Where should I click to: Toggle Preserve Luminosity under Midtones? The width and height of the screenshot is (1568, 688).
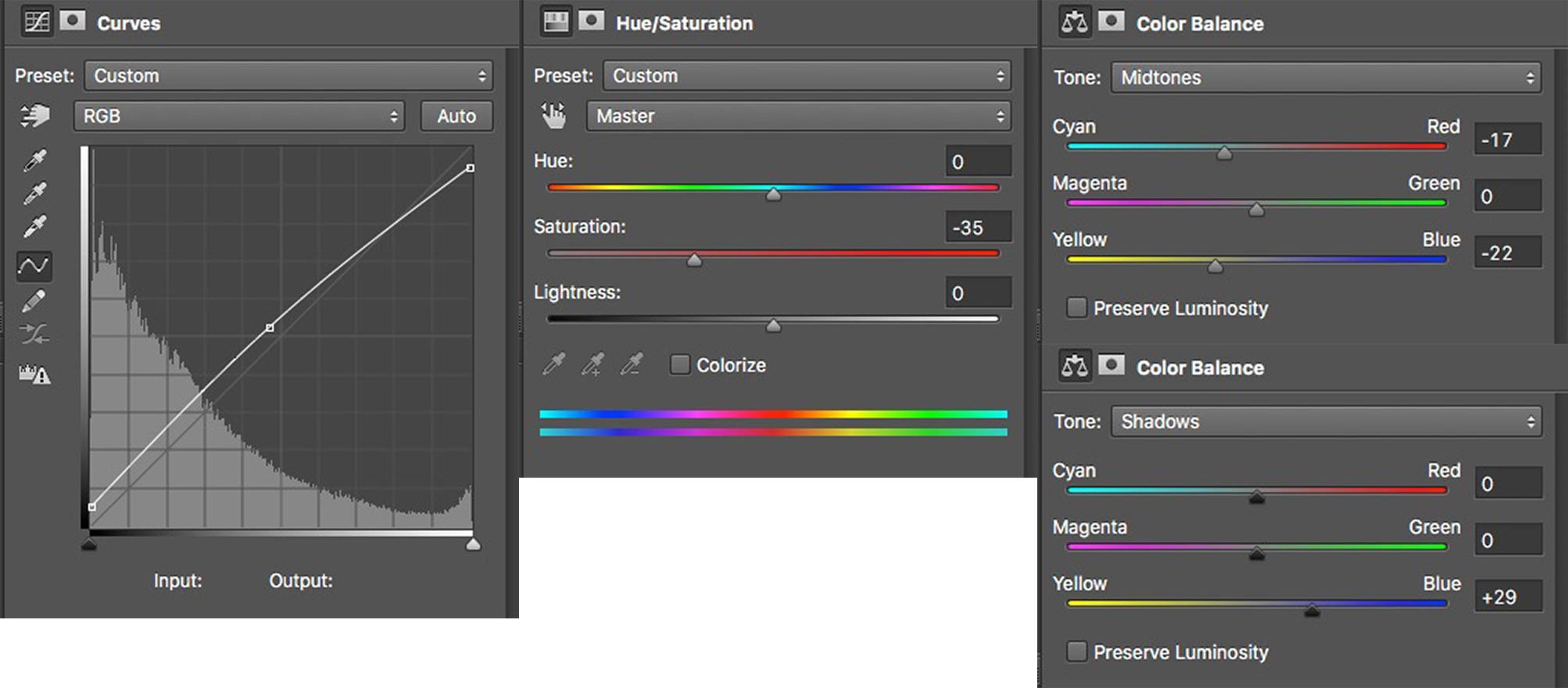[1076, 307]
